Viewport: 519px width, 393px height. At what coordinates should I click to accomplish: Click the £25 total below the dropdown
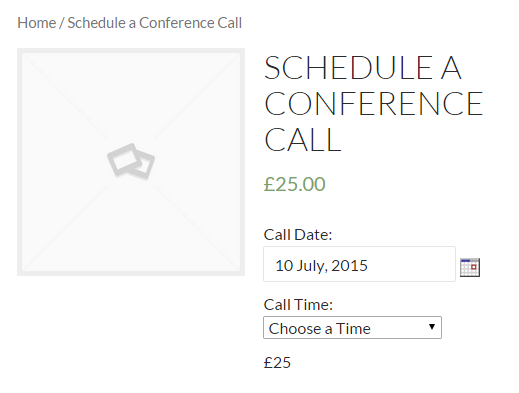coord(277,362)
